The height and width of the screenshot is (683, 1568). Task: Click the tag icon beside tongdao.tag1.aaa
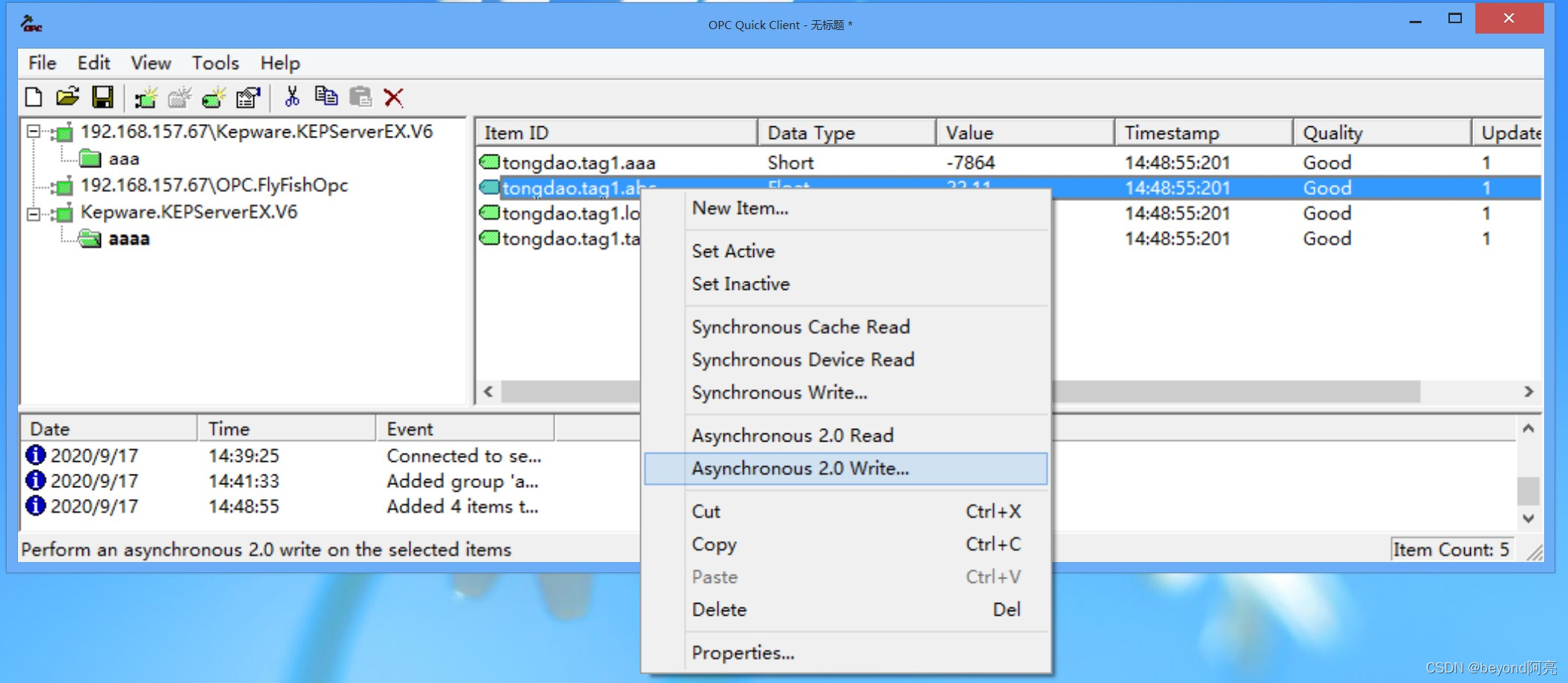tap(490, 161)
